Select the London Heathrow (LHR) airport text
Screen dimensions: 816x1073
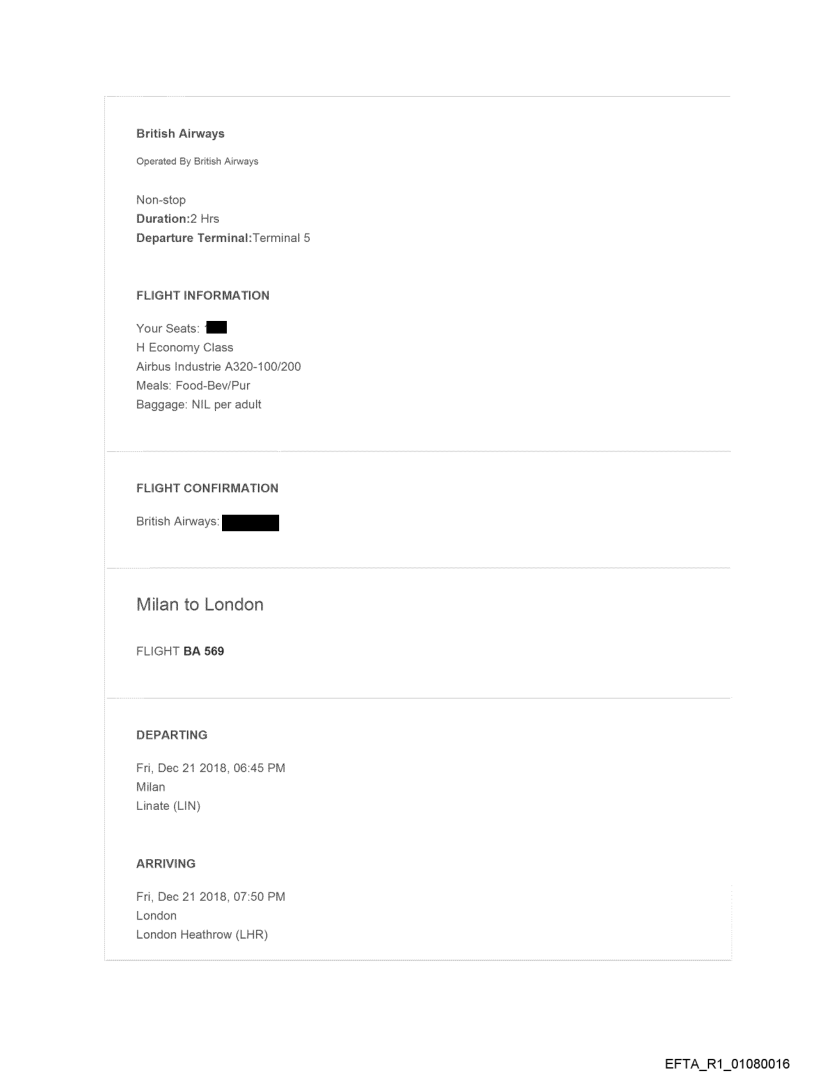[x=202, y=934]
